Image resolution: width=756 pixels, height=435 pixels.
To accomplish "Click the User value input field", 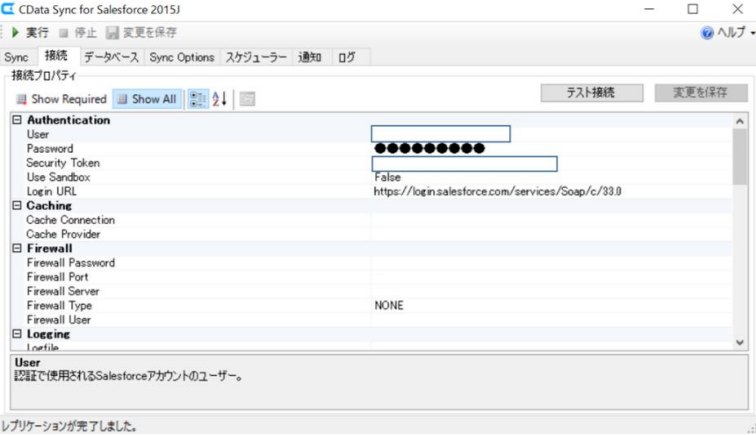I will [441, 134].
